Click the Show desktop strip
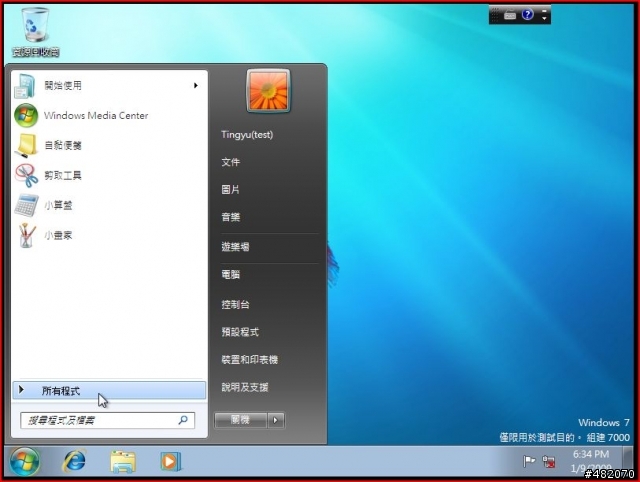Image resolution: width=640 pixels, height=482 pixels. click(x=628, y=461)
